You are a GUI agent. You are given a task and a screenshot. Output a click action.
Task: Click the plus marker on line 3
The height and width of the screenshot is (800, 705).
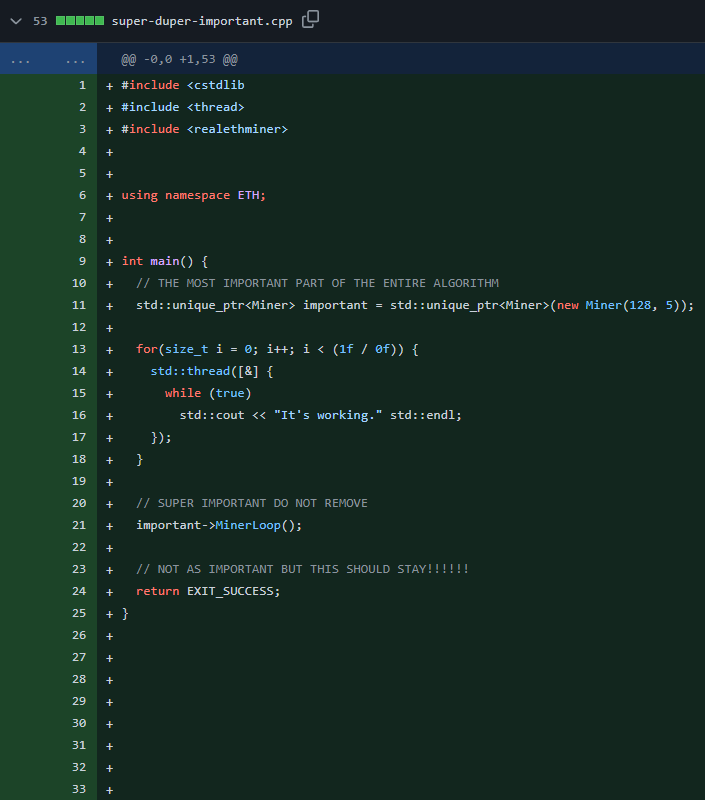109,130
